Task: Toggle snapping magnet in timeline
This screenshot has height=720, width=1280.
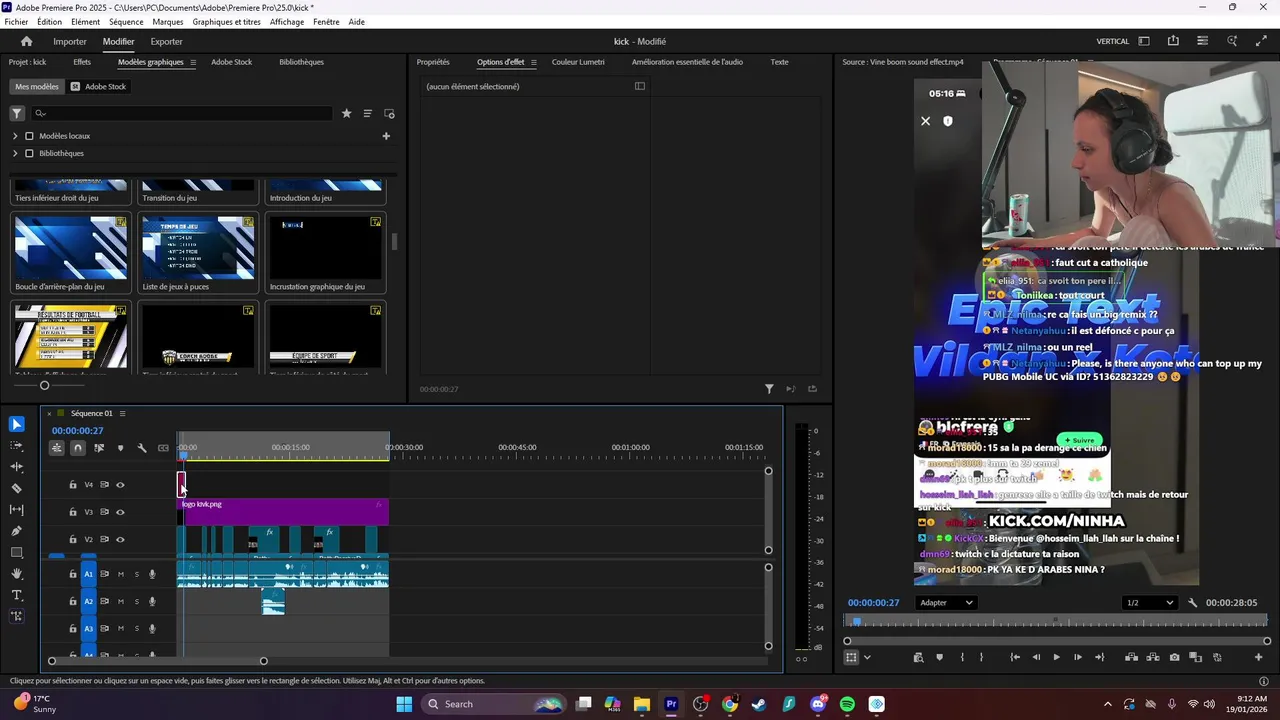Action: [78, 448]
